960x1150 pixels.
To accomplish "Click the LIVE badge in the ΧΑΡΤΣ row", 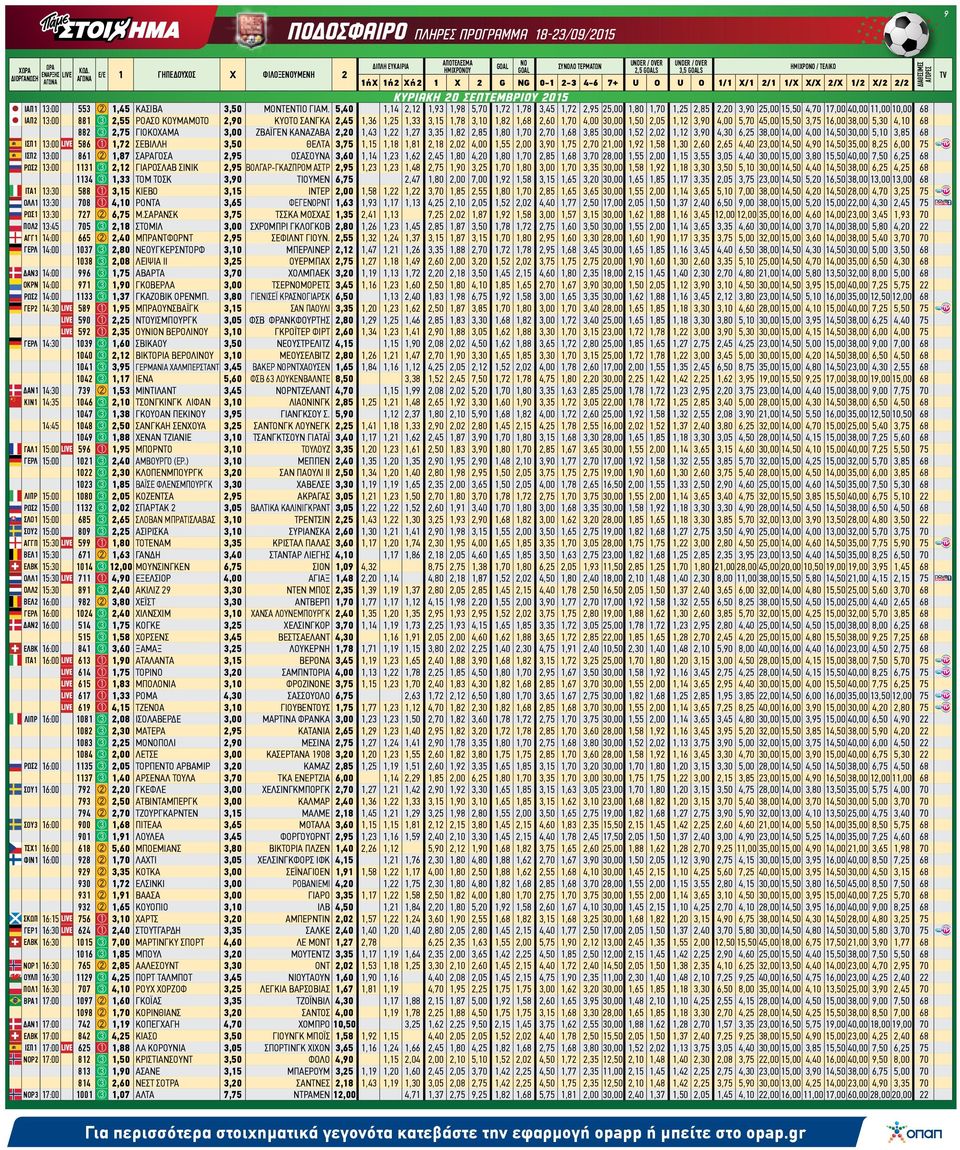I will pyautogui.click(x=67, y=918).
